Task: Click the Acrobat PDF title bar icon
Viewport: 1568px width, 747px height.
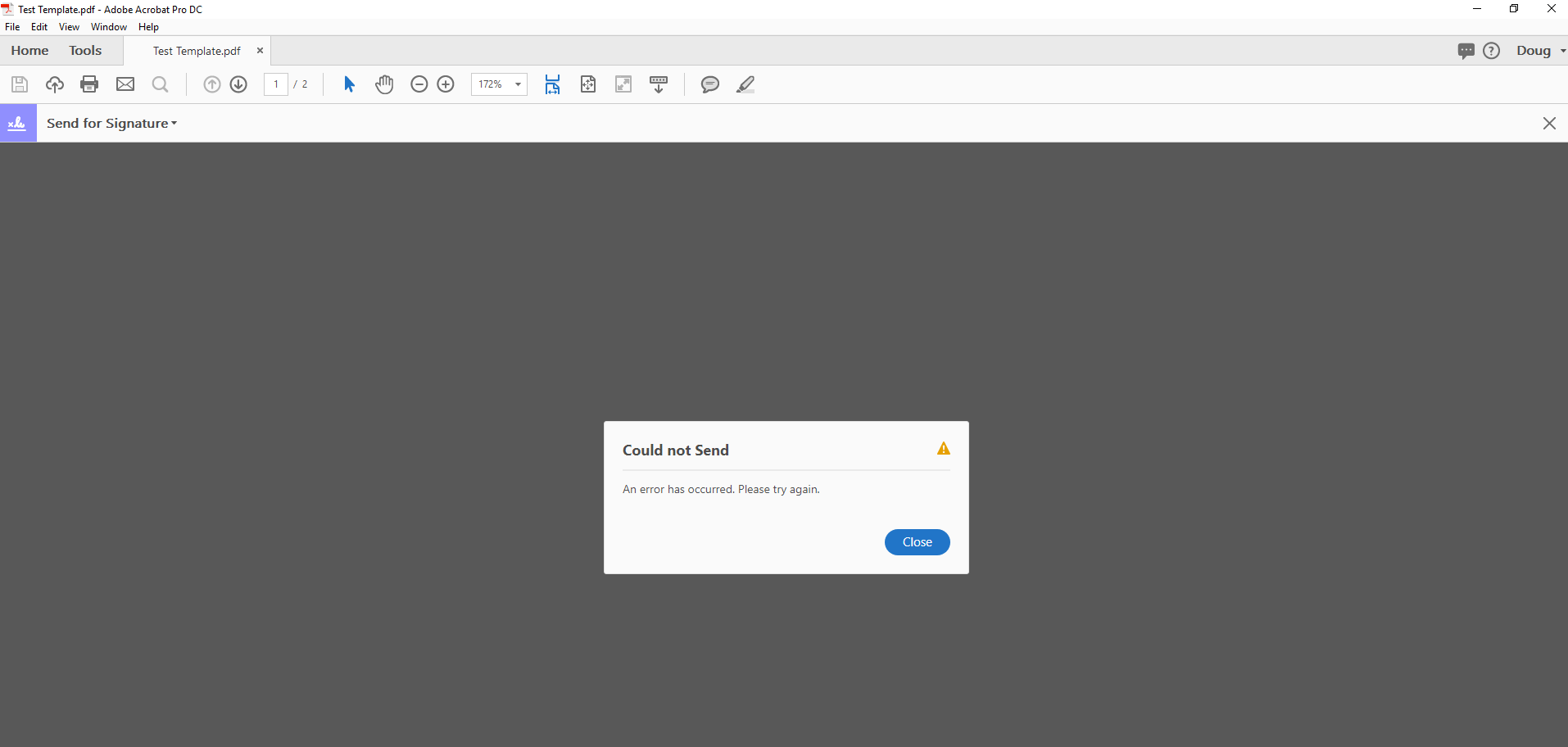Action: pyautogui.click(x=7, y=9)
